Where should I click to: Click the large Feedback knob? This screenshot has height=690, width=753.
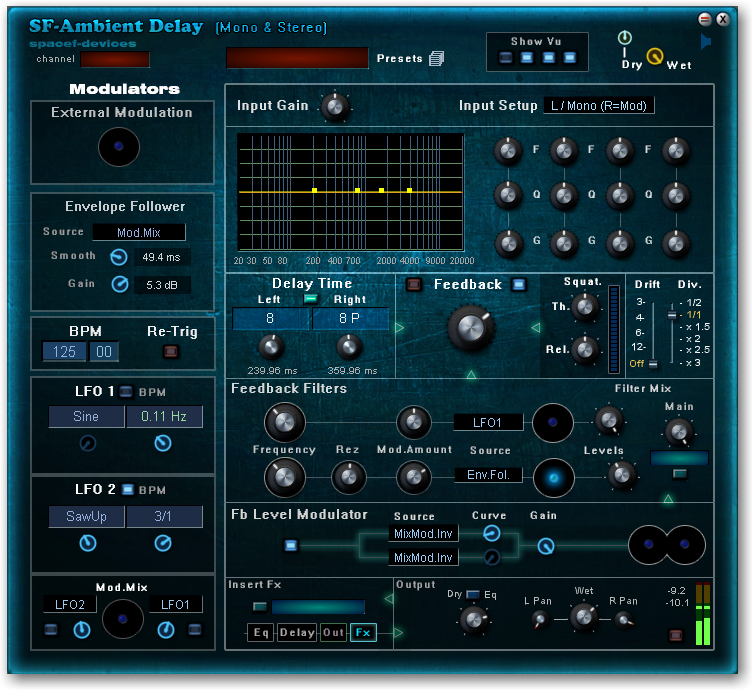(x=471, y=328)
